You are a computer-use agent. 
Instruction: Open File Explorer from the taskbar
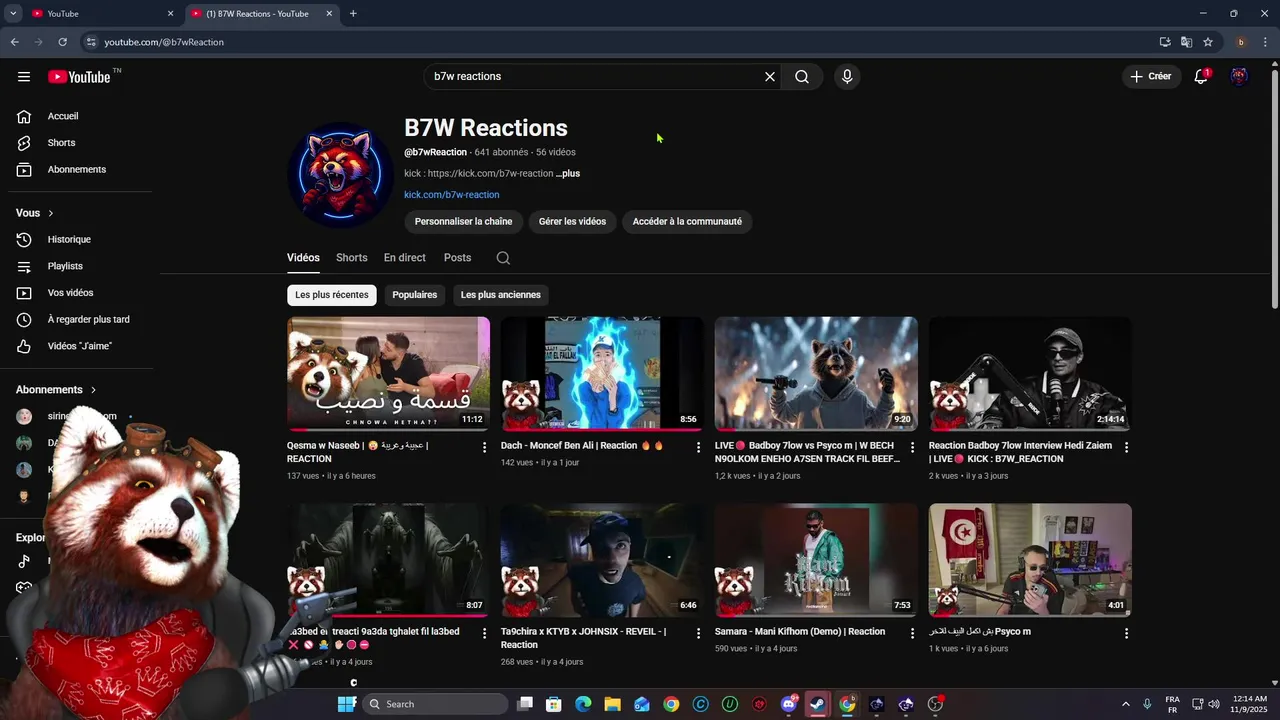click(612, 704)
